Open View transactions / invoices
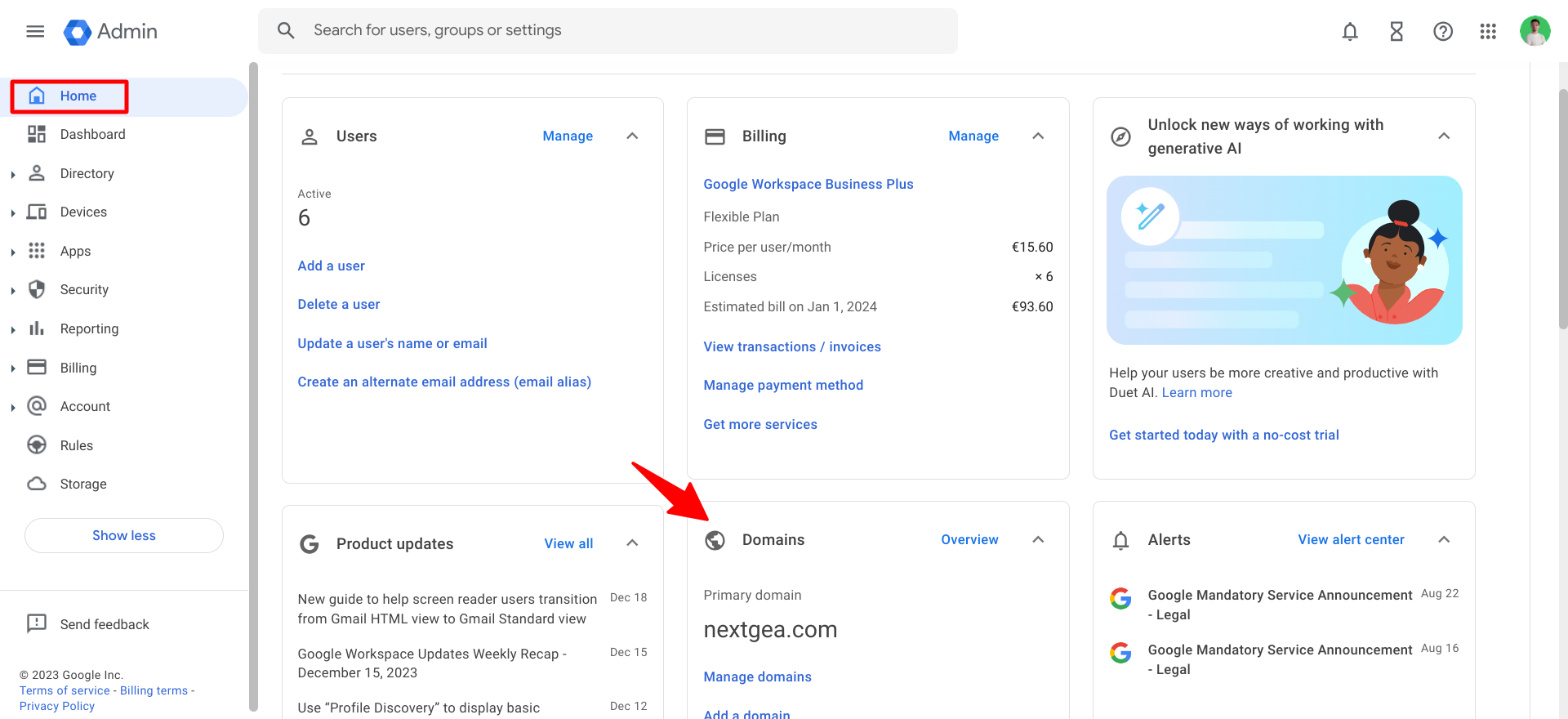Screen dimensions: 1568x719 click(792, 346)
